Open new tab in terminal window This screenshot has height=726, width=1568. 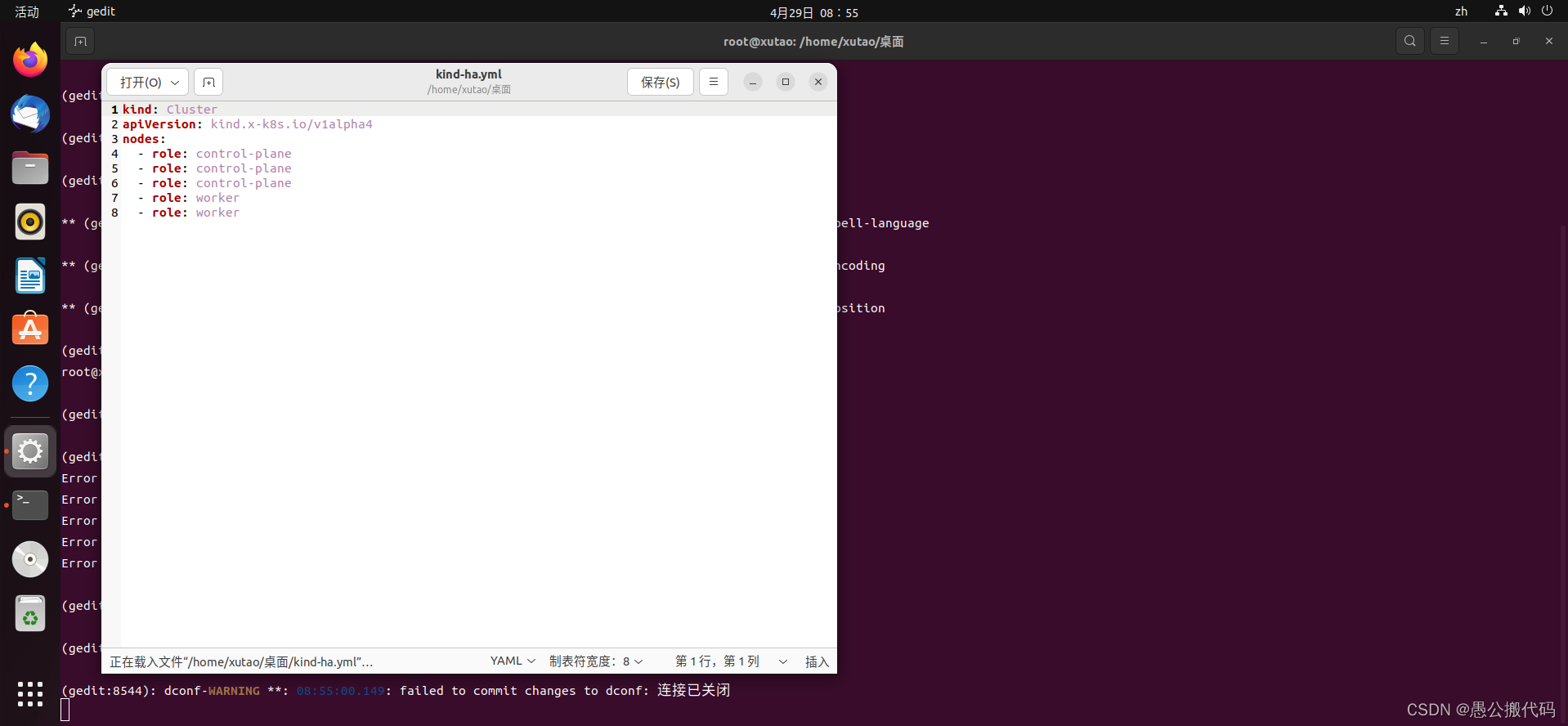pos(80,41)
